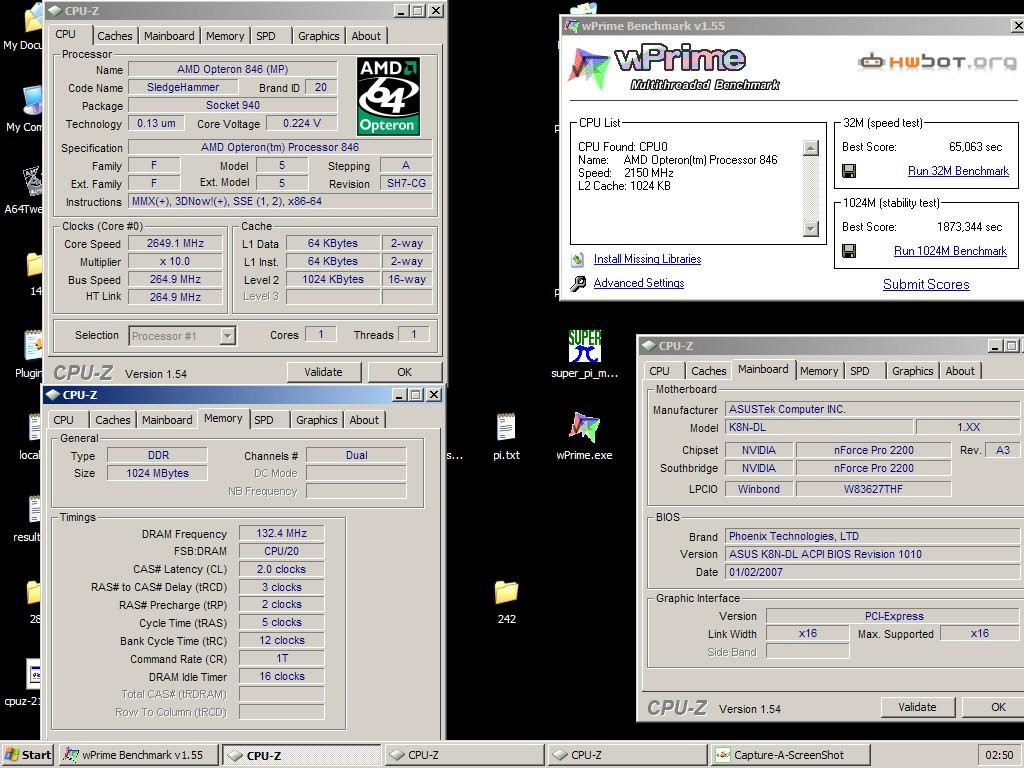Image resolution: width=1024 pixels, height=768 pixels.
Task: Switch to Capture-A-ScreenShot in taskbar
Action: pyautogui.click(x=790, y=755)
